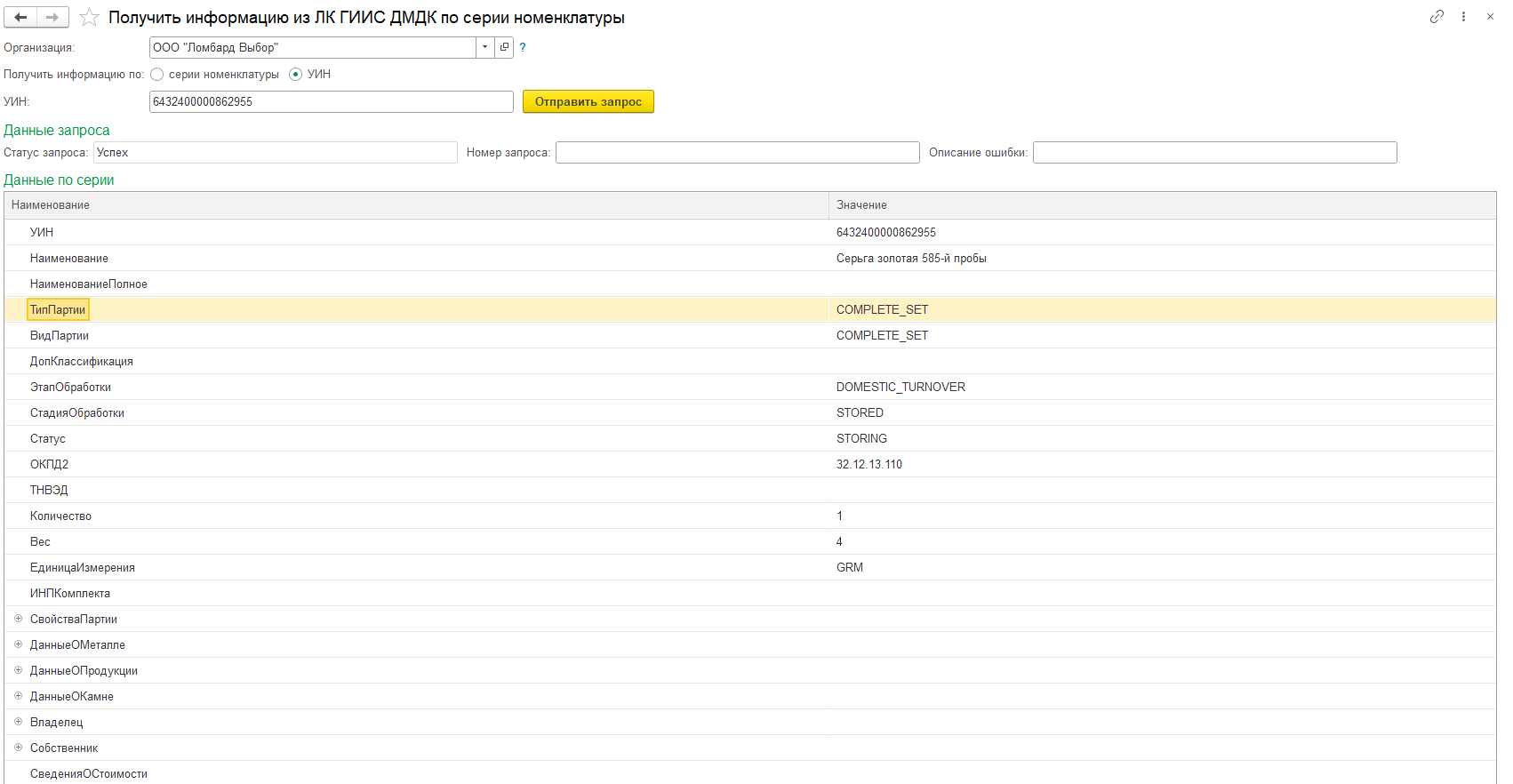Add page to favorites star

pos(89,17)
